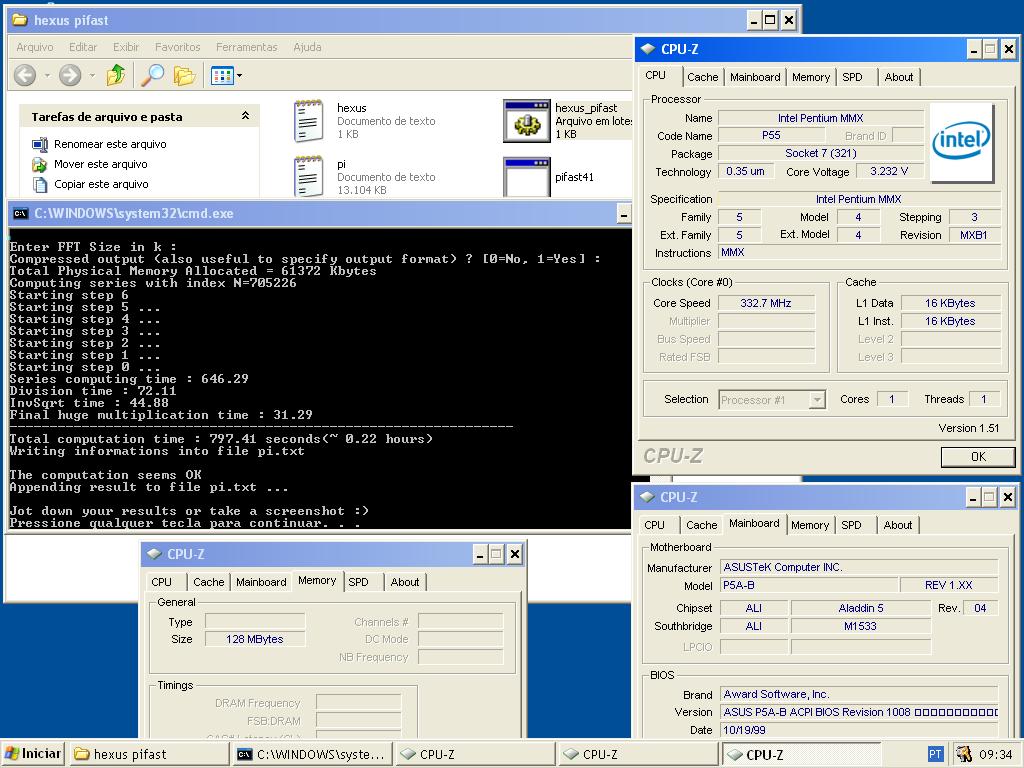This screenshot has height=768, width=1024.
Task: Open SPD tab in Mainboard CPU-Z window
Action: pos(852,525)
